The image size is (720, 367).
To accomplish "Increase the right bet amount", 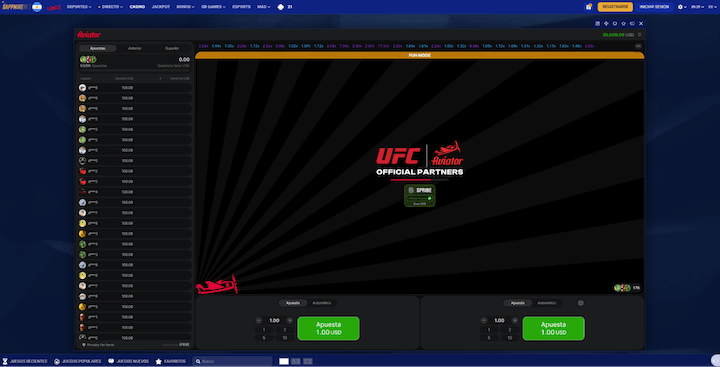I will click(515, 320).
